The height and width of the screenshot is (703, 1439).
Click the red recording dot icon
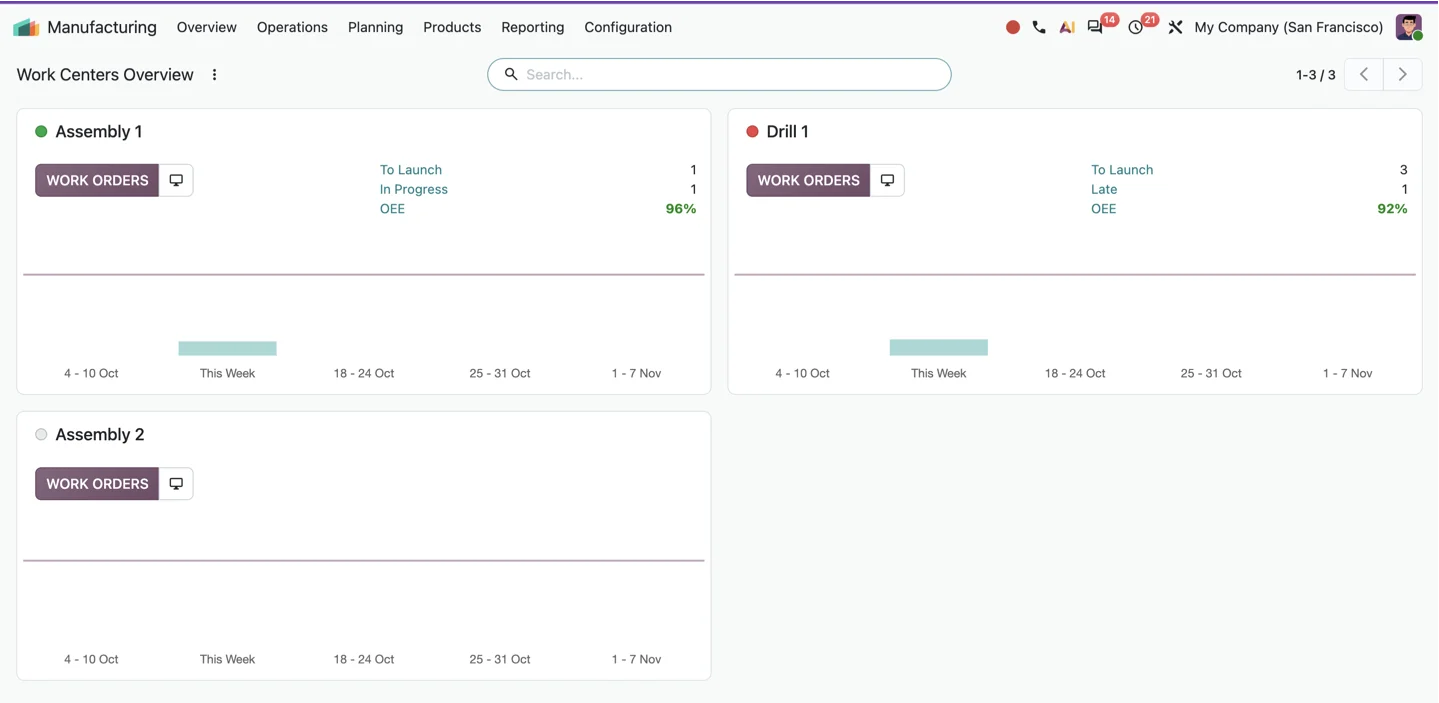point(1013,28)
